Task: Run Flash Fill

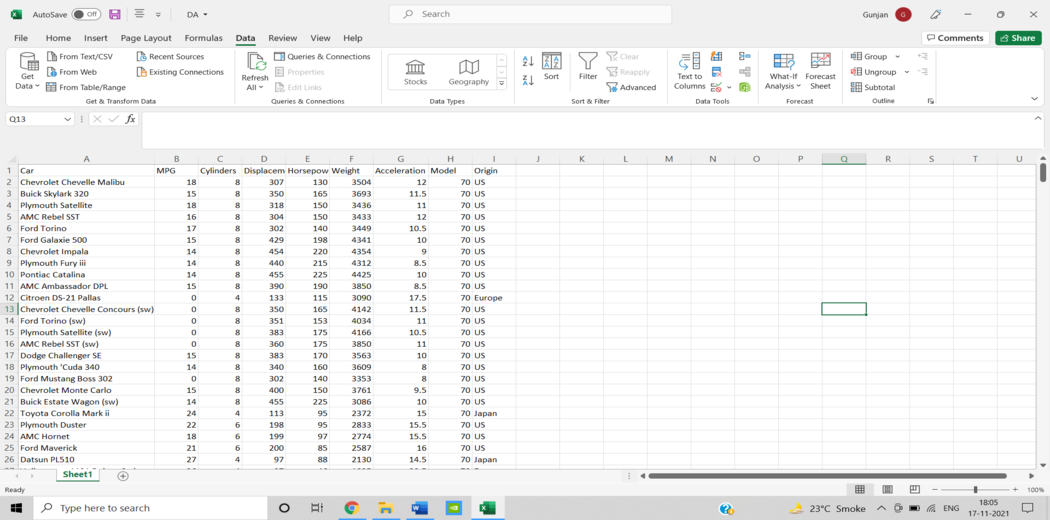Action: point(717,57)
